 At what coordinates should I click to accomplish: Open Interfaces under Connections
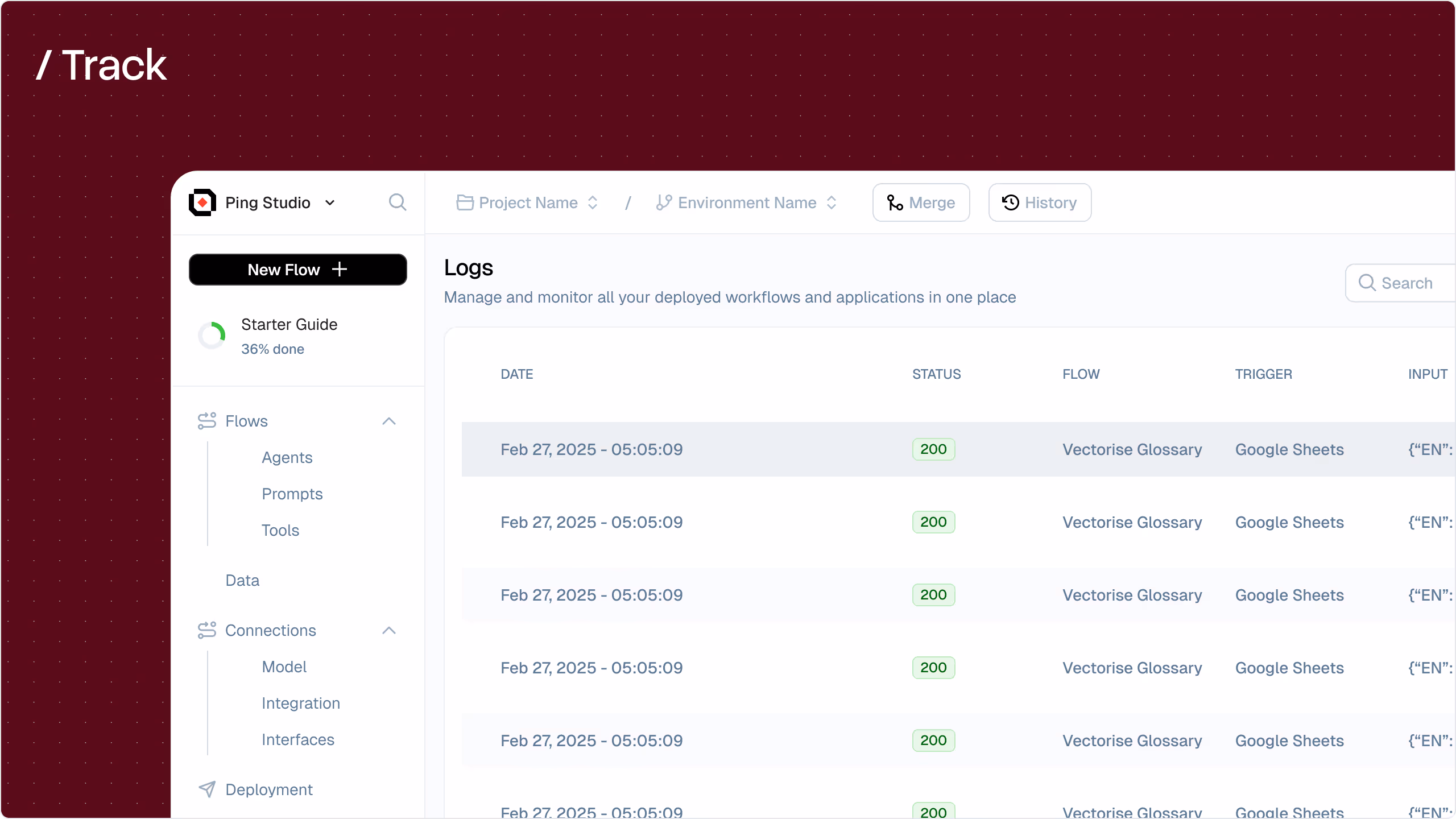298,740
